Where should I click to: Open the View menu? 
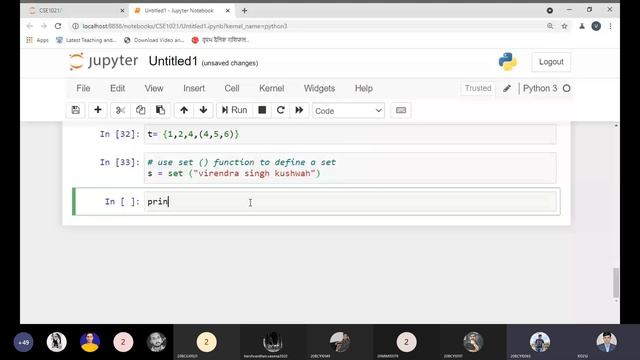(x=154, y=88)
